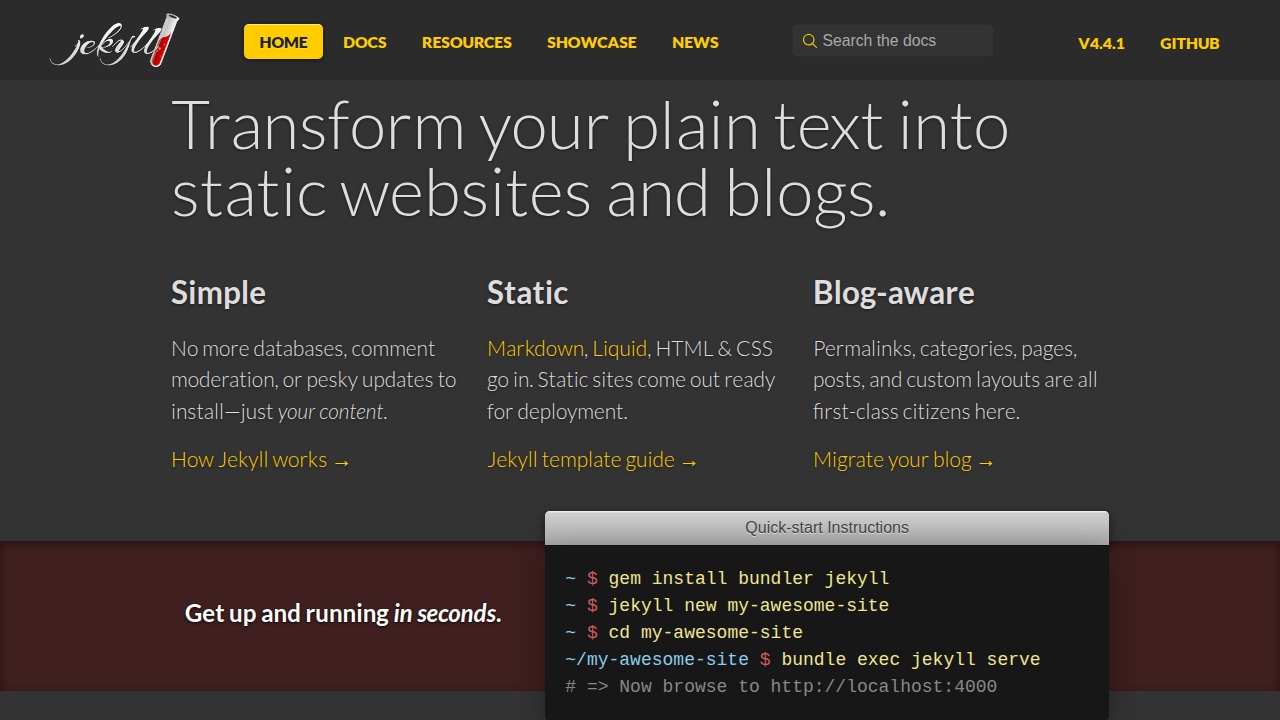This screenshot has width=1280, height=720.
Task: Open the V4.4.1 release link
Action: 1101,43
